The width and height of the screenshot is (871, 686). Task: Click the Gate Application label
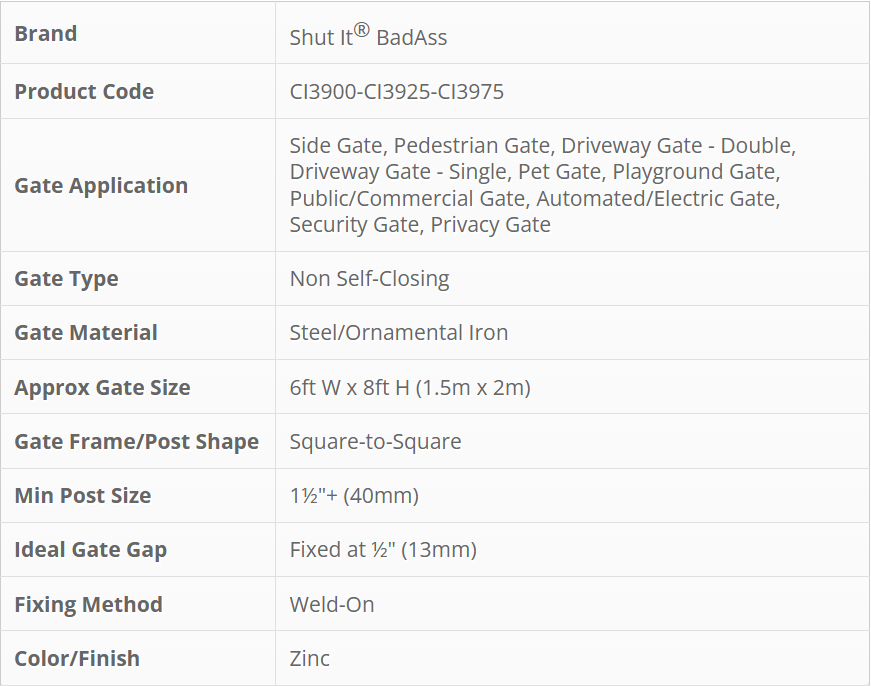point(101,186)
